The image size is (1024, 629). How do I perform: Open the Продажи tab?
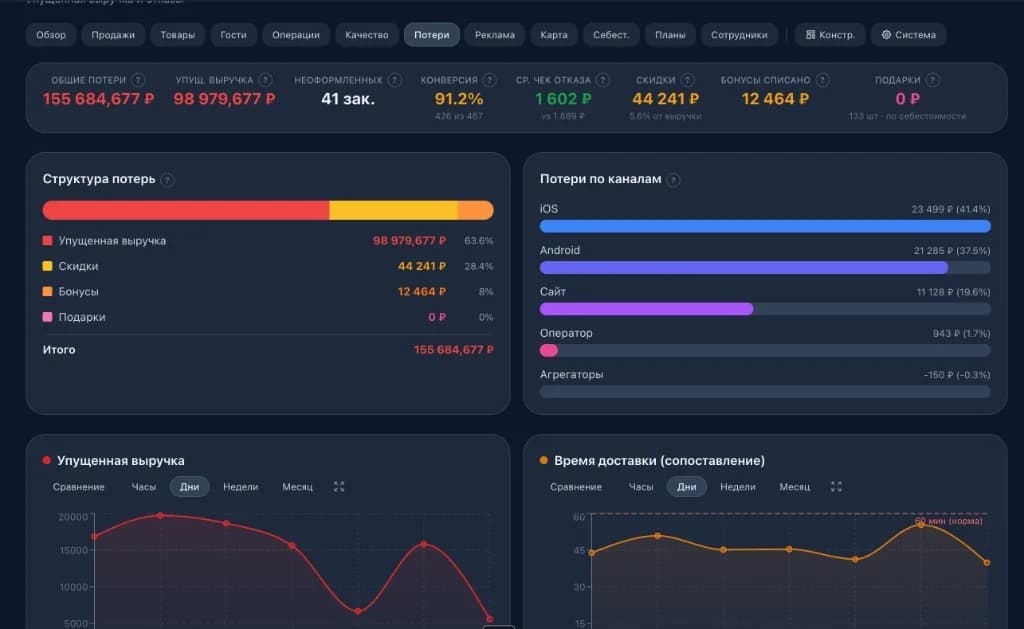tap(113, 35)
